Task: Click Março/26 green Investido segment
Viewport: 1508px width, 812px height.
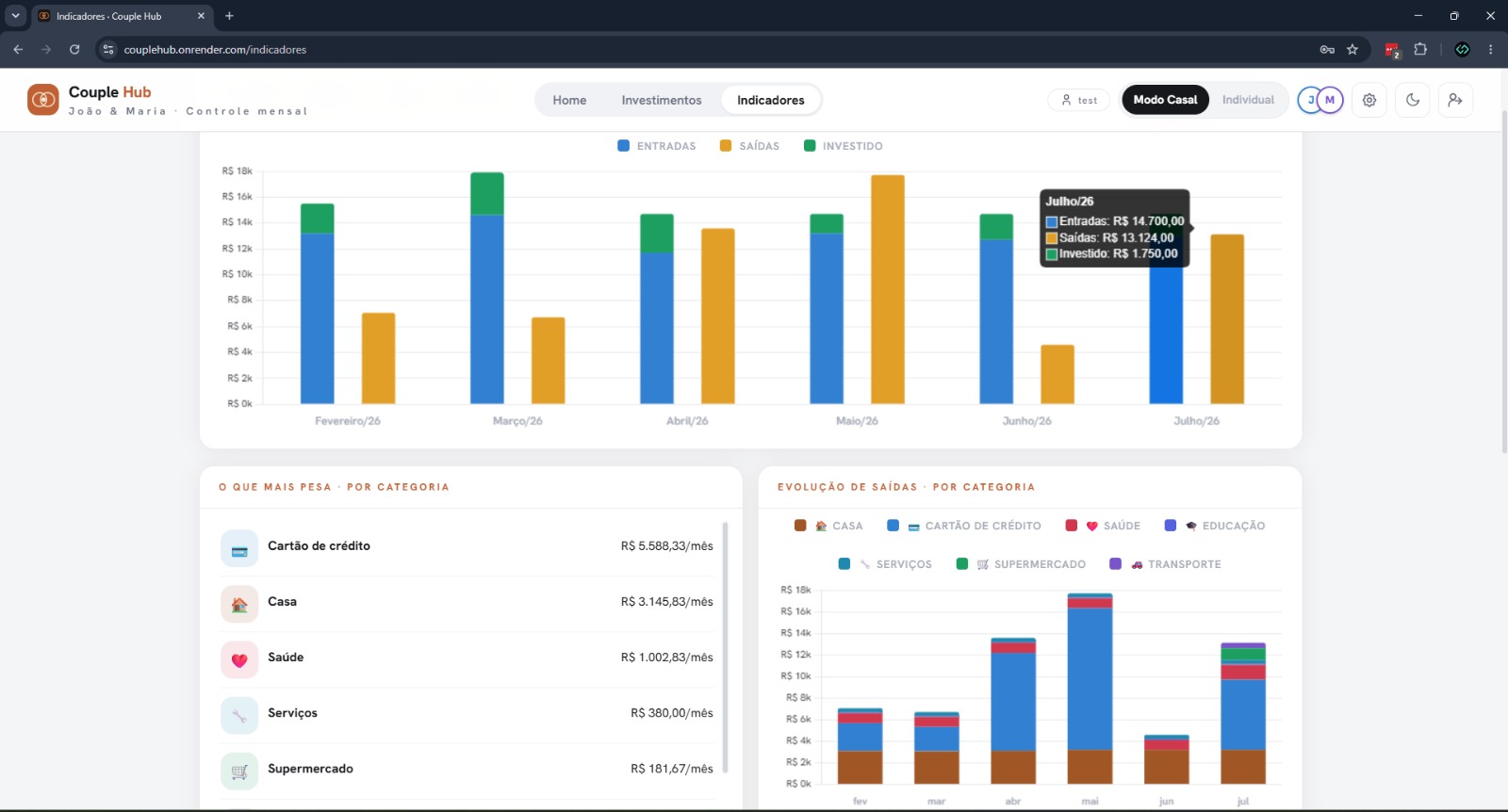Action: 487,193
